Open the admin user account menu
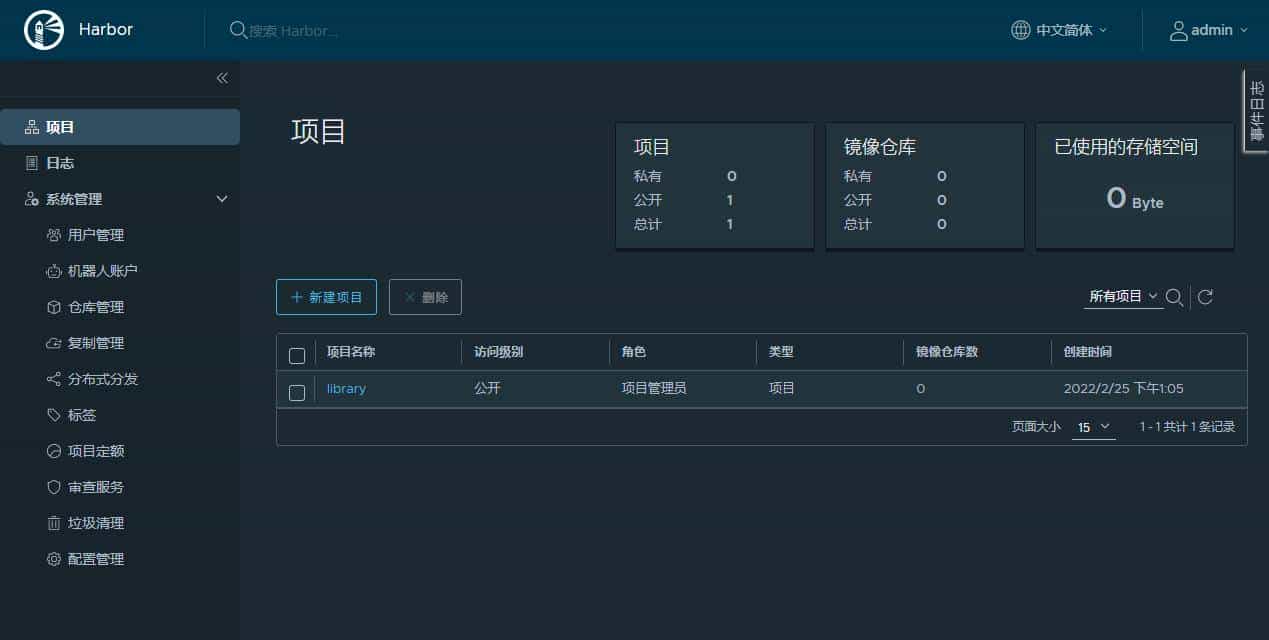This screenshot has width=1269, height=640. click(1208, 29)
